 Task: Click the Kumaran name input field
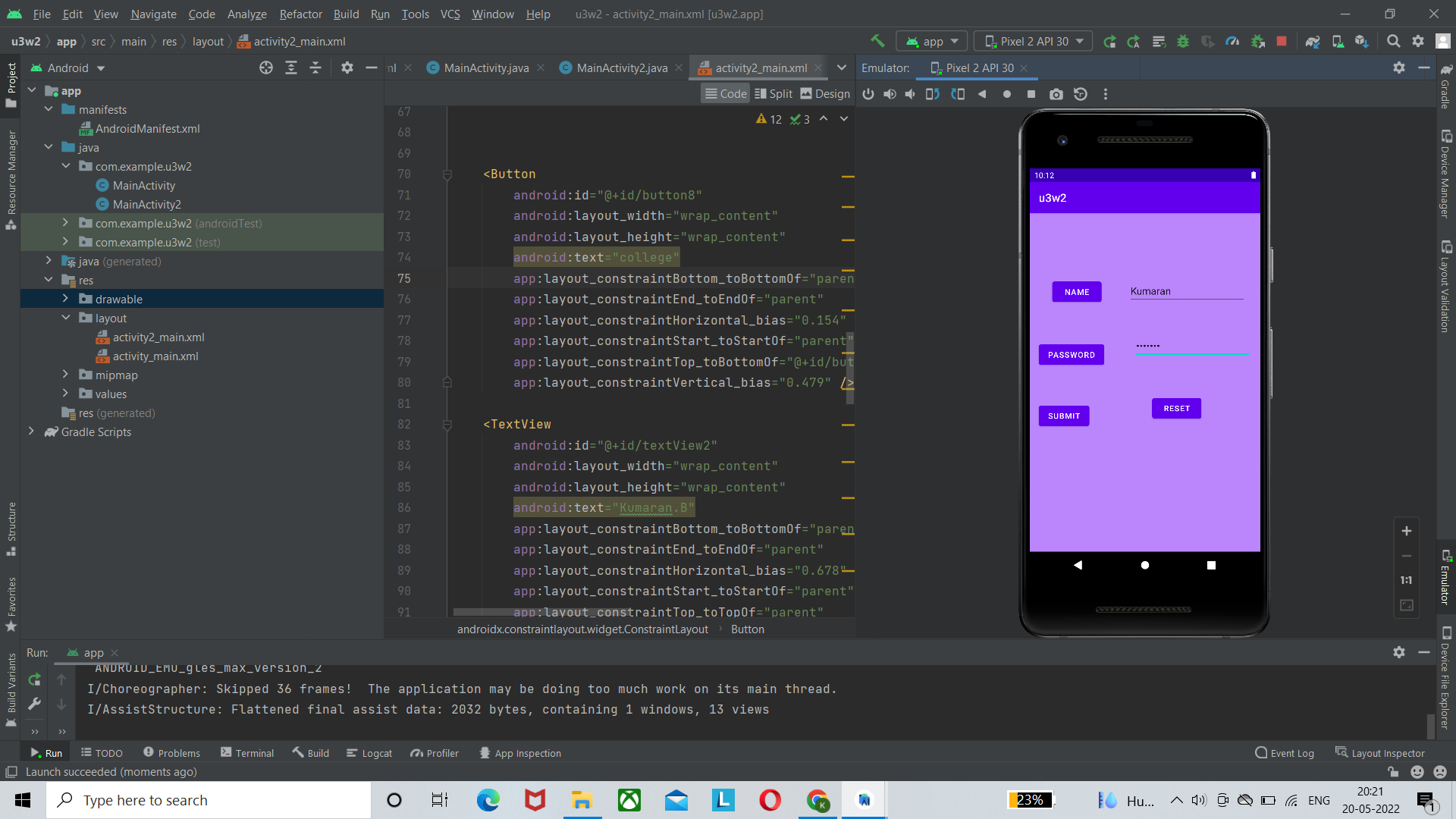1186,291
